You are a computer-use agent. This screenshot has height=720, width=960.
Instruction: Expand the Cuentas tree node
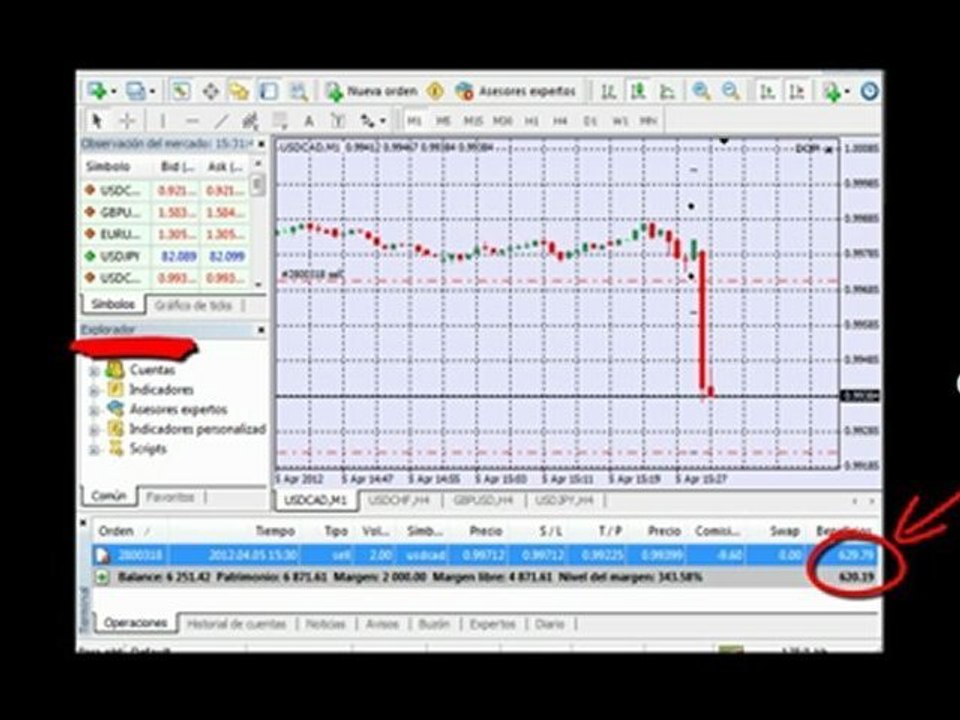94,371
